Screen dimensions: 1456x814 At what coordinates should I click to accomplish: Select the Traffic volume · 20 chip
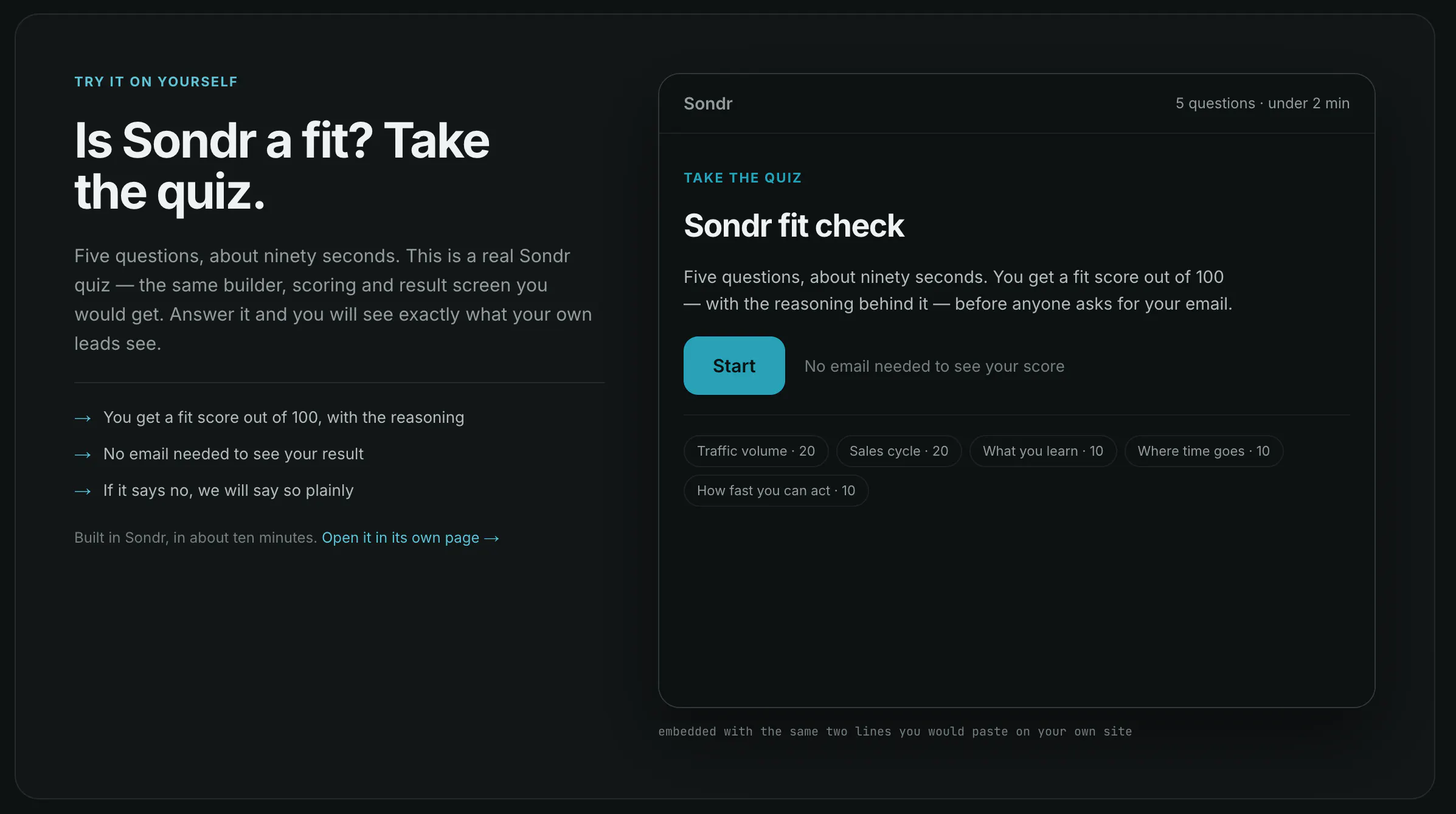click(x=756, y=451)
